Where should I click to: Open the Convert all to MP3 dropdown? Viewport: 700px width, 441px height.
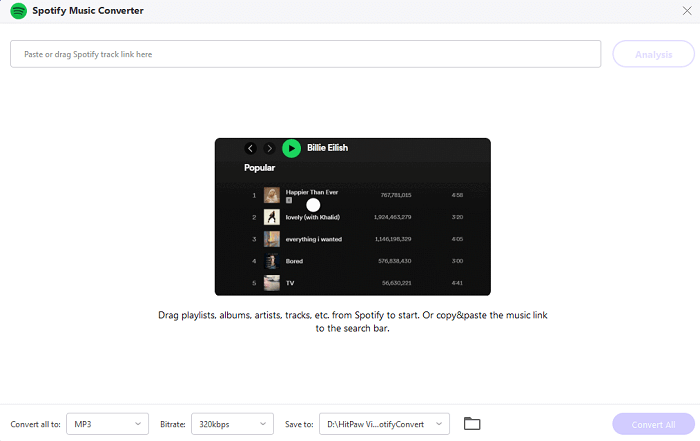107,424
